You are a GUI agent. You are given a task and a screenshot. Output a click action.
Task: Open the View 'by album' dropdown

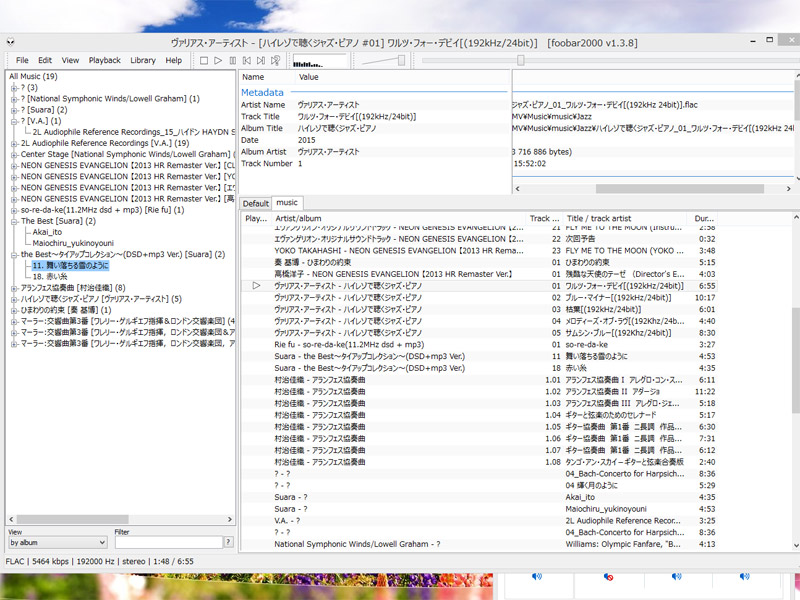(56, 542)
